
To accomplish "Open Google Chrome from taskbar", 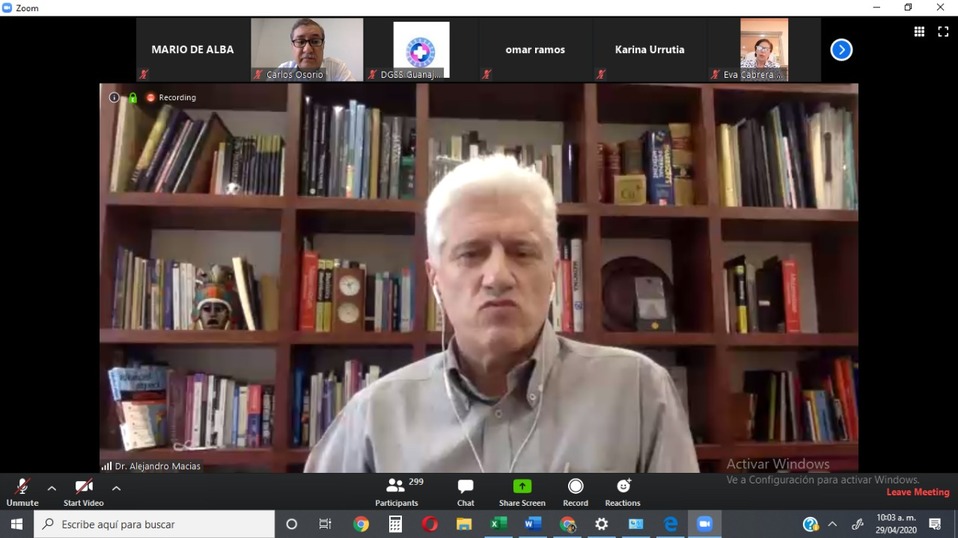I will pos(360,524).
